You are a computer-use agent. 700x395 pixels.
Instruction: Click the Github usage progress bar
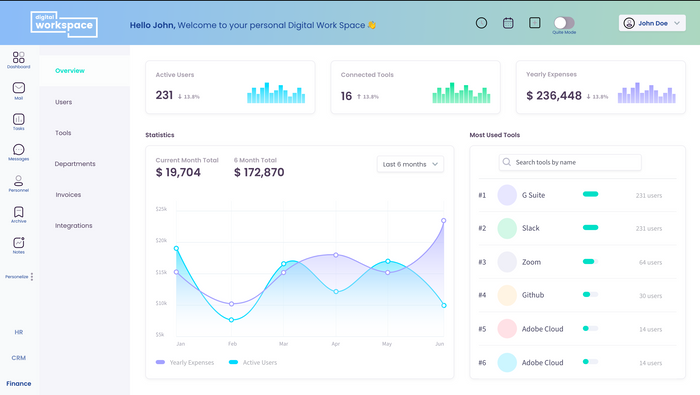590,295
